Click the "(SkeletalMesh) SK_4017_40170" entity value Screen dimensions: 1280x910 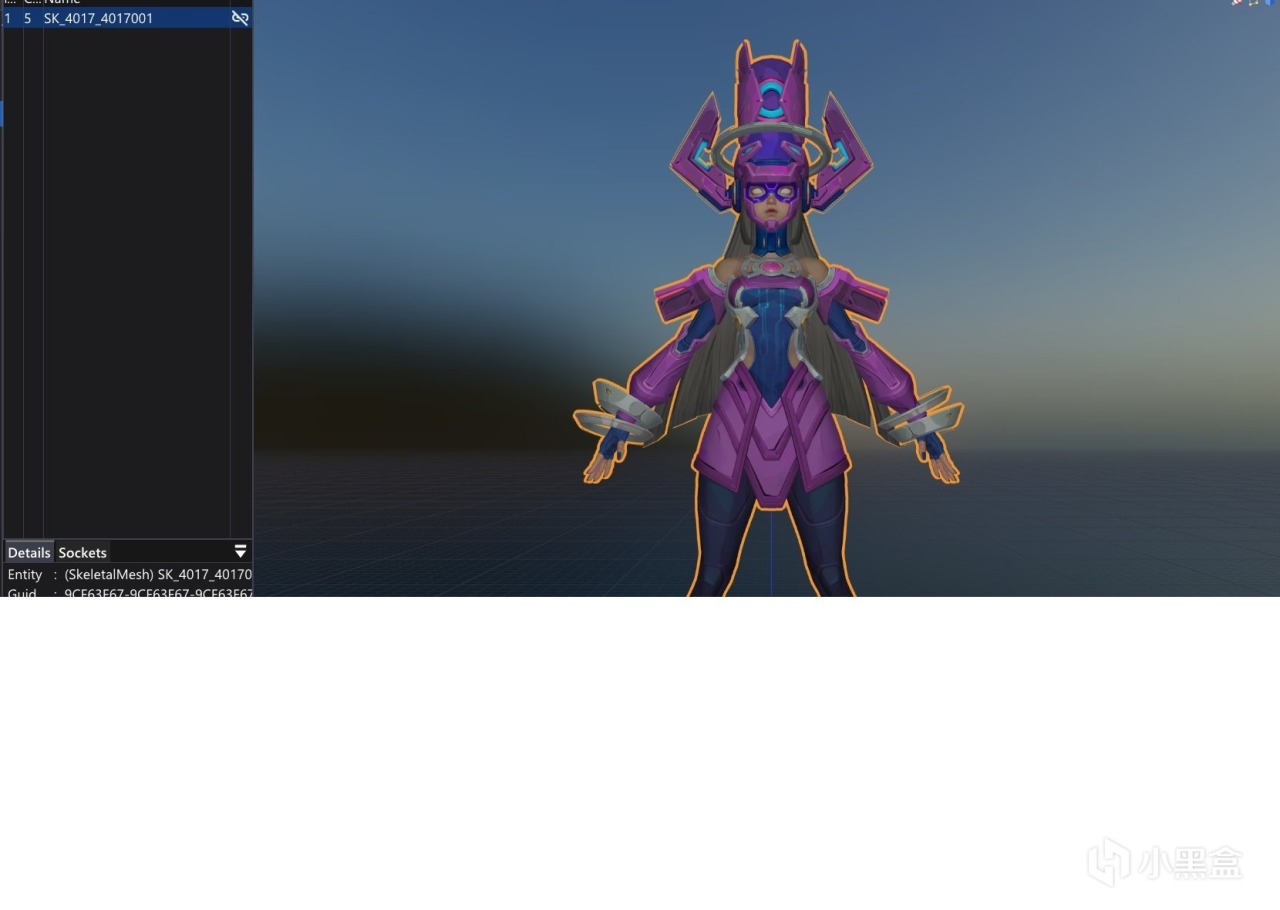(158, 575)
